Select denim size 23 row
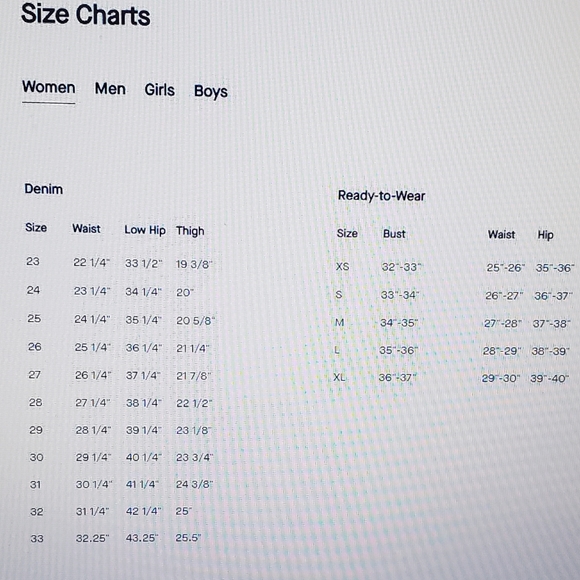 119,263
